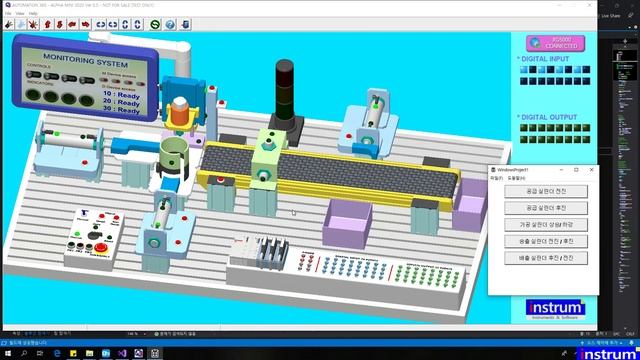The width and height of the screenshot is (640, 360).
Task: Click the blue exit door toolbar icon
Action: tap(185, 24)
